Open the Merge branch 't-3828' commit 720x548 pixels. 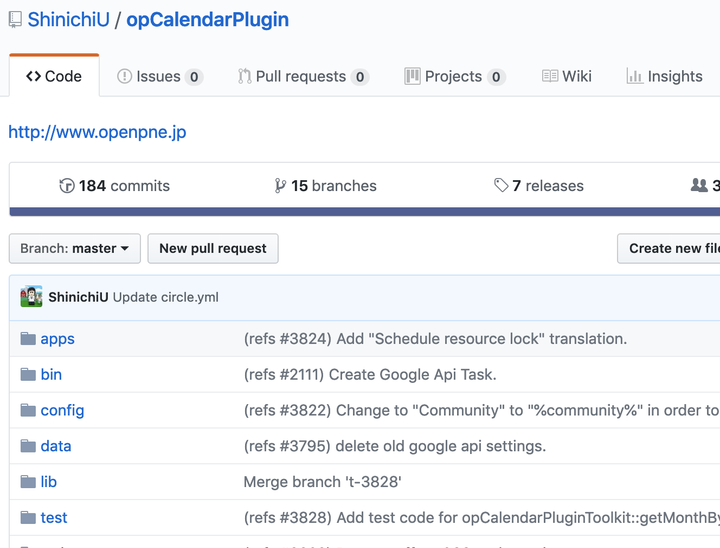click(322, 482)
